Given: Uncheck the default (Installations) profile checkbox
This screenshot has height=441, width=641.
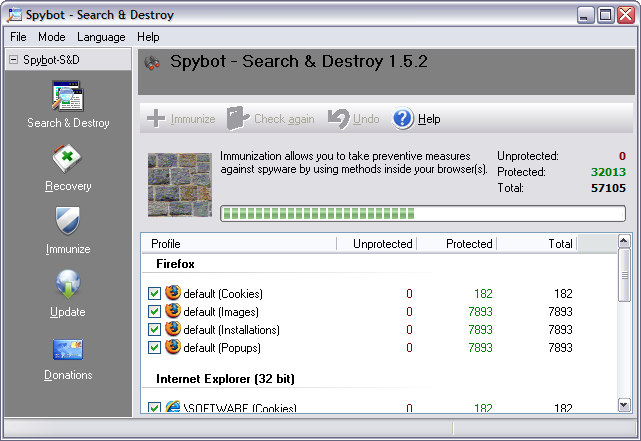Looking at the screenshot, I should (154, 329).
